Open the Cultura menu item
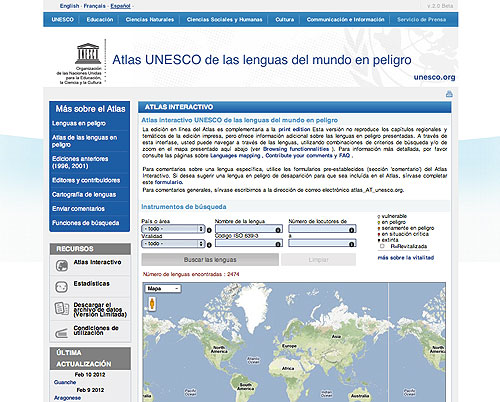 285,20
